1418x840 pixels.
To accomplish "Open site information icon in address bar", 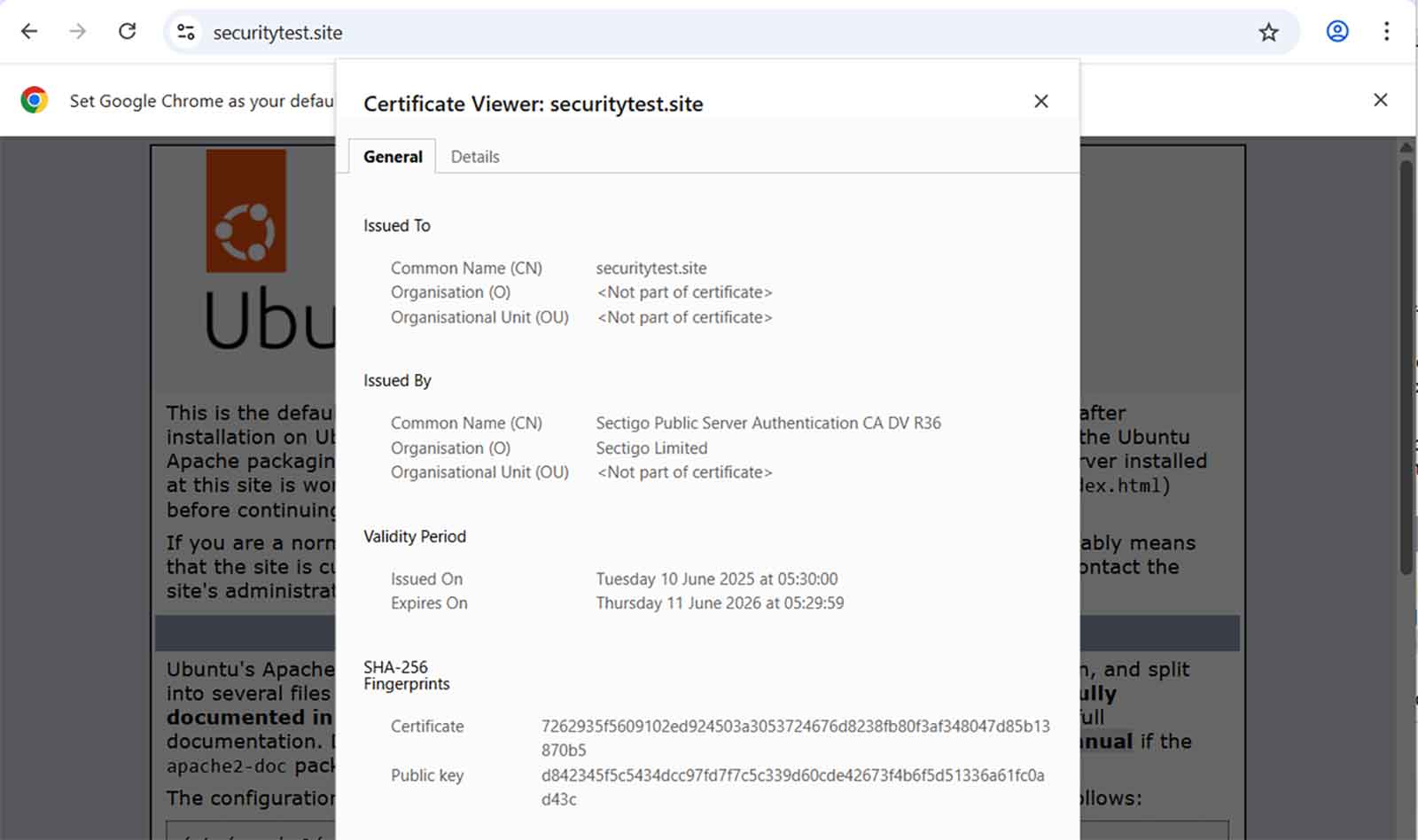I will (x=185, y=32).
